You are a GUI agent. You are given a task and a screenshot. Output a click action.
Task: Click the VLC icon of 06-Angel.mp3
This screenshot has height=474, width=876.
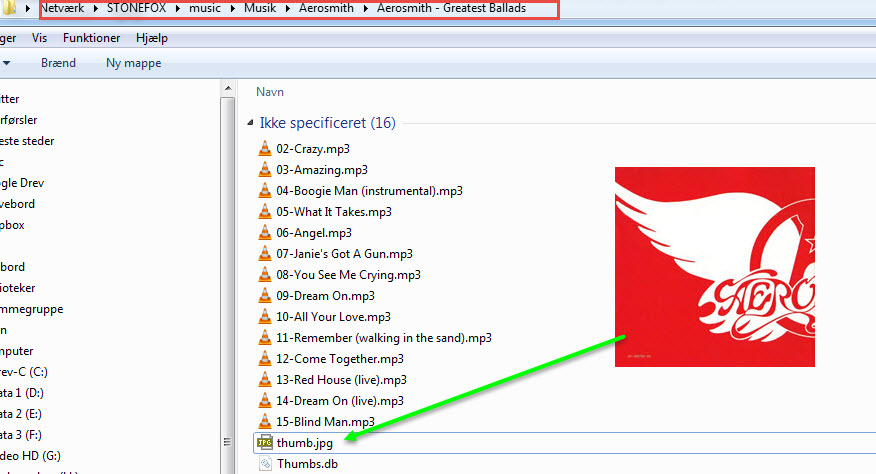pyautogui.click(x=265, y=232)
